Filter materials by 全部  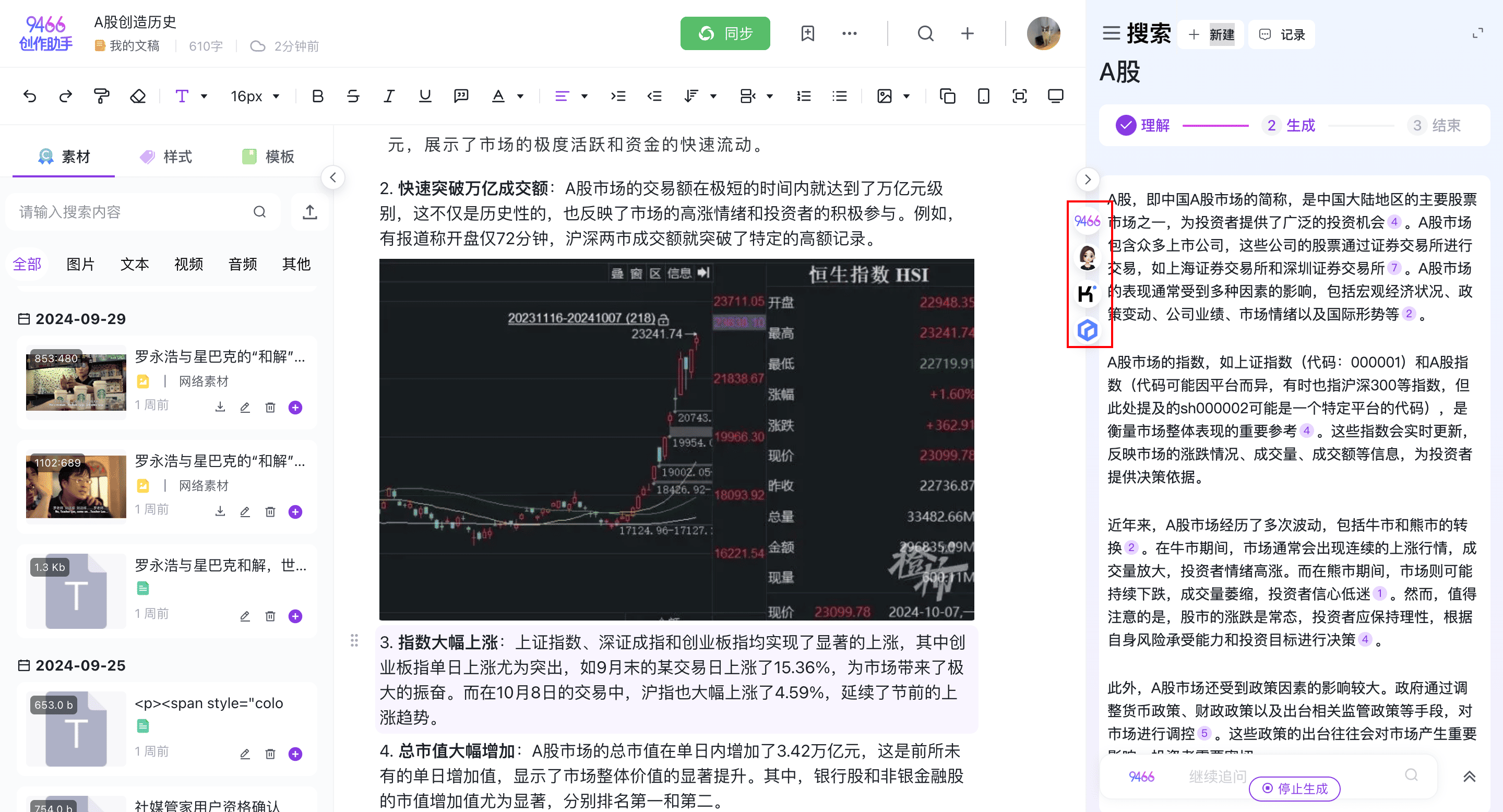(x=27, y=264)
